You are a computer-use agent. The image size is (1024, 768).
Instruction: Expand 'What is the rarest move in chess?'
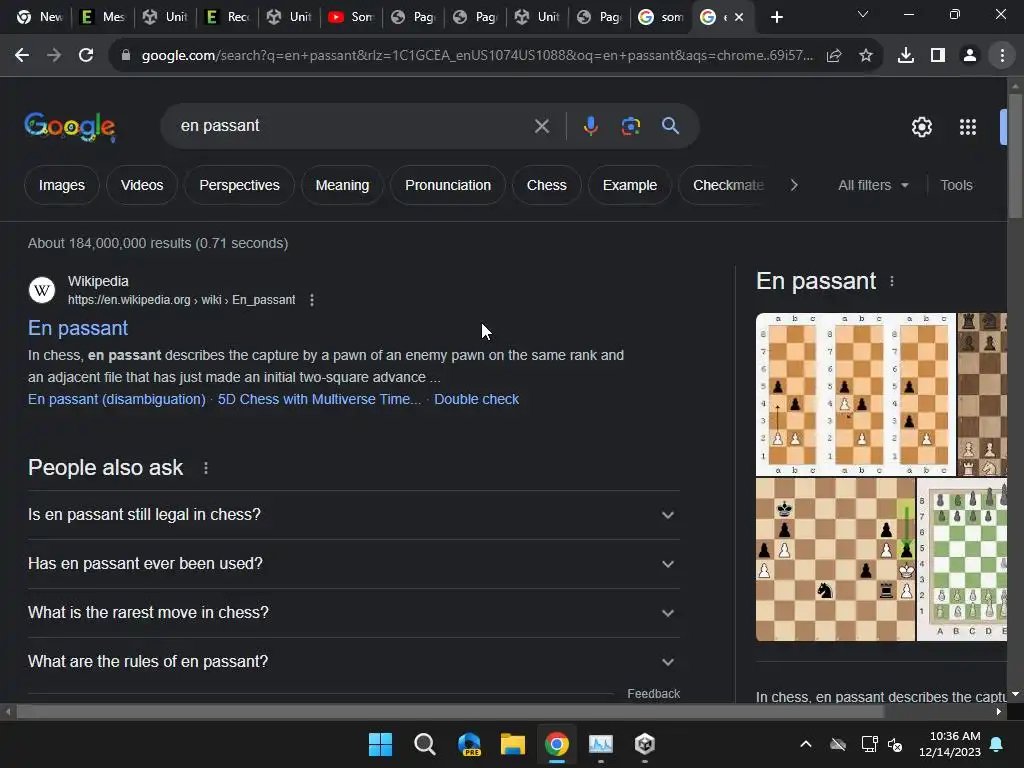click(353, 613)
